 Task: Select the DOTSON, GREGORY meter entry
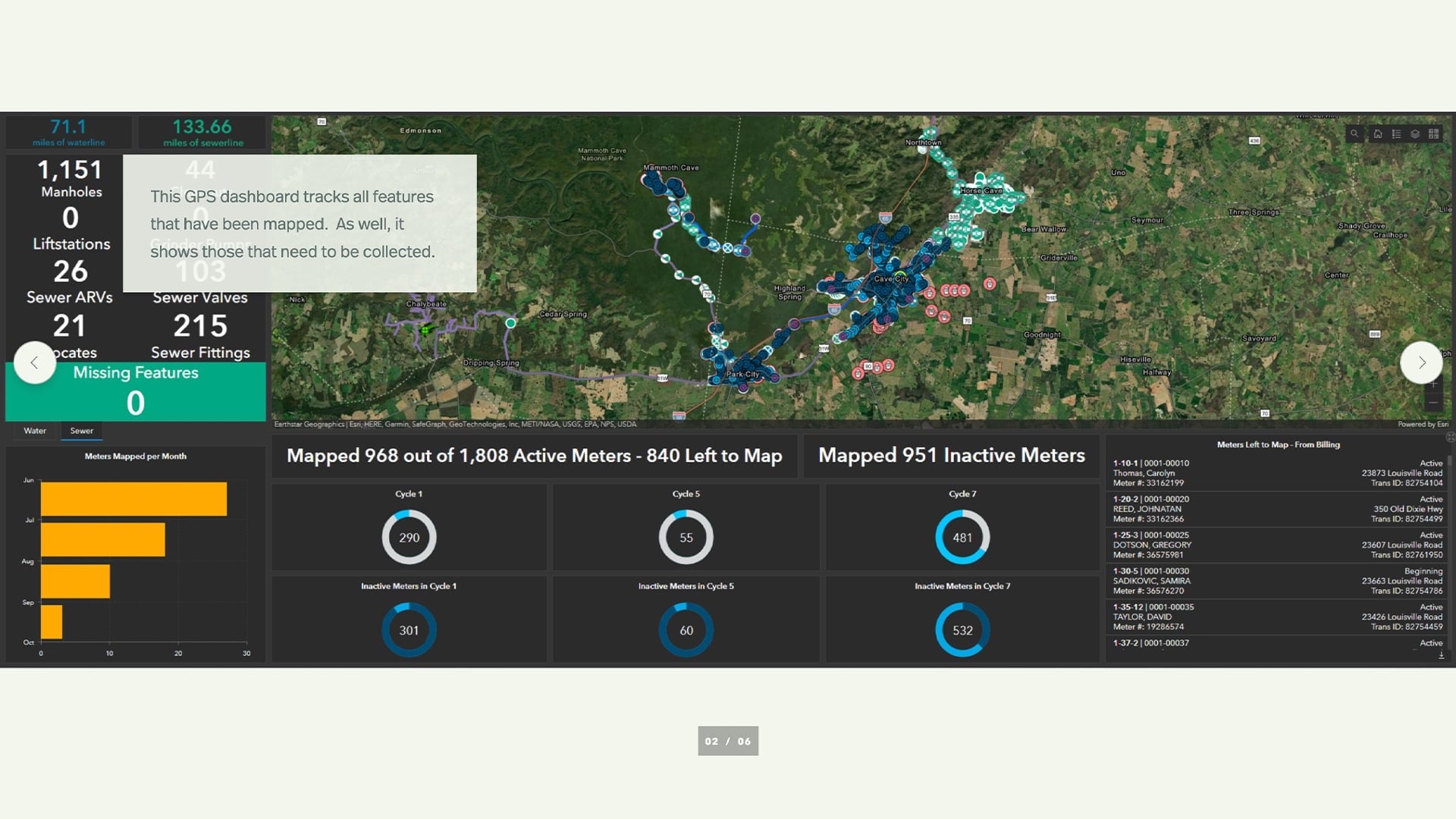1278,544
